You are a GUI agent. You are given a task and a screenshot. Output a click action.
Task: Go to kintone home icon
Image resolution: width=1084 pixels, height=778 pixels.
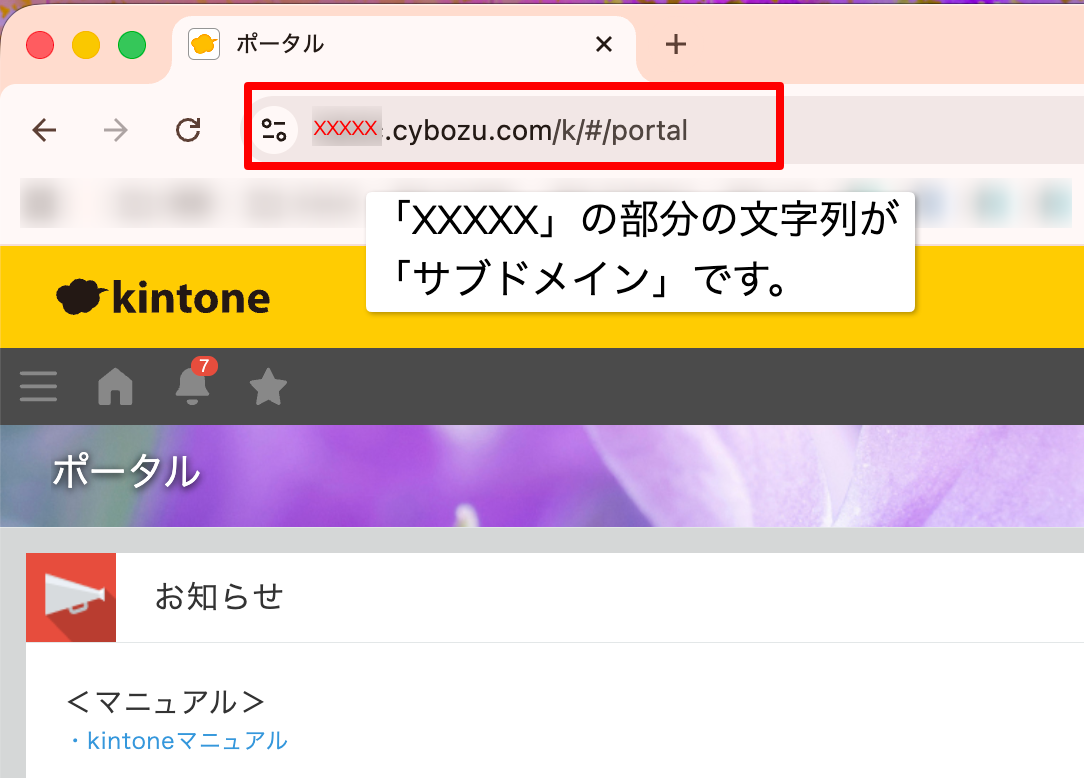(x=115, y=386)
